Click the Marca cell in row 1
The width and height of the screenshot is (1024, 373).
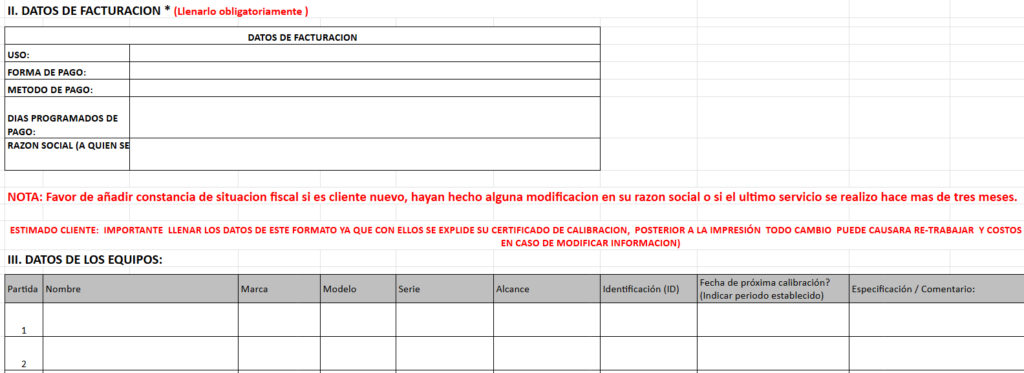point(279,319)
